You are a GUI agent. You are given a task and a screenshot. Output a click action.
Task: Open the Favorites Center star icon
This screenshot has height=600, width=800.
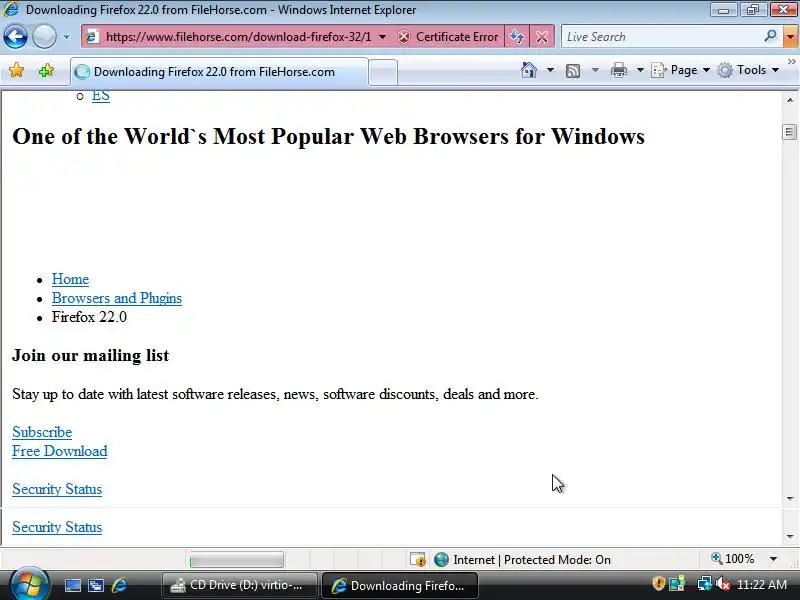point(16,70)
